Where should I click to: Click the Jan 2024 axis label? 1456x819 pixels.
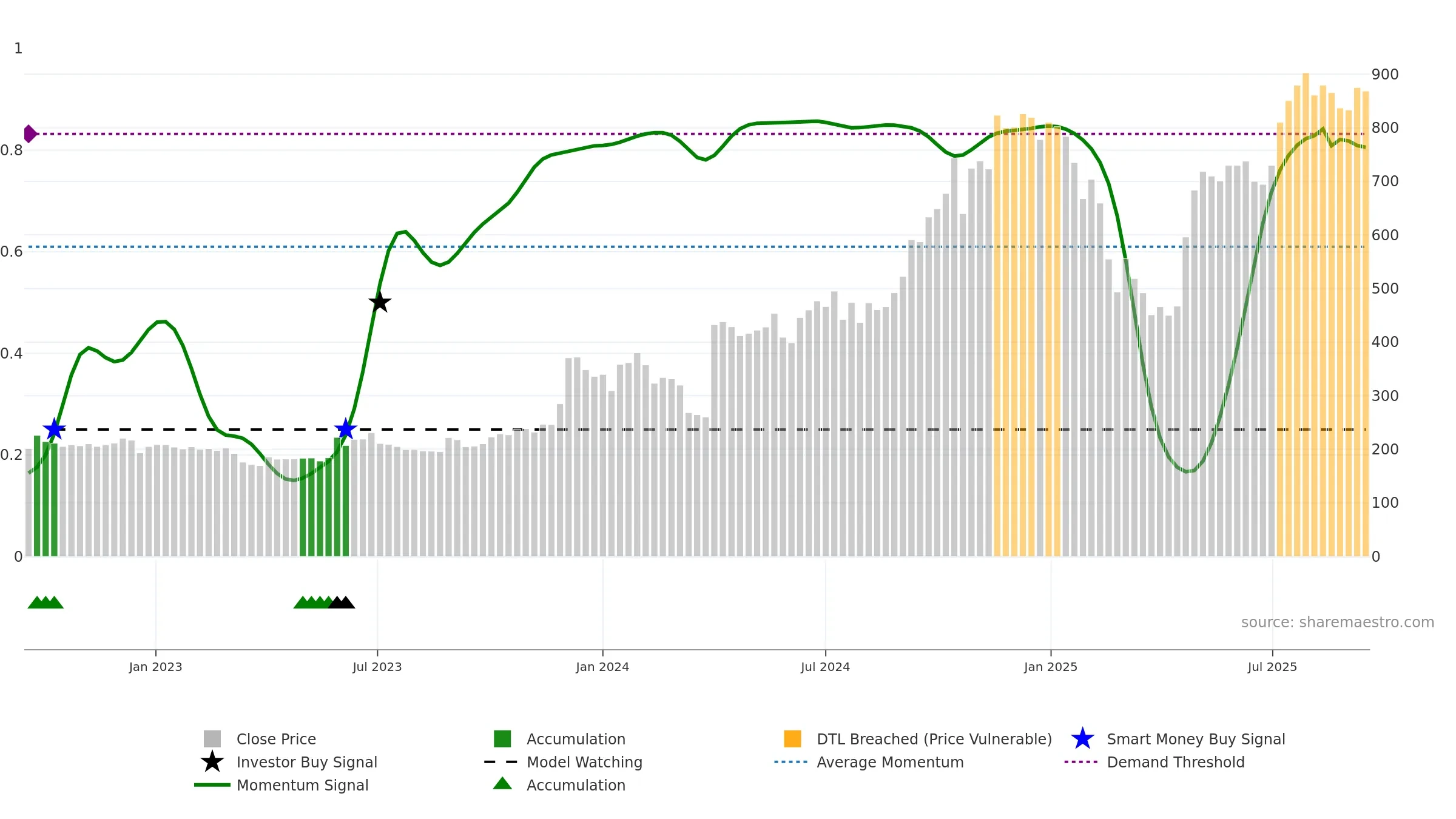pyautogui.click(x=602, y=667)
